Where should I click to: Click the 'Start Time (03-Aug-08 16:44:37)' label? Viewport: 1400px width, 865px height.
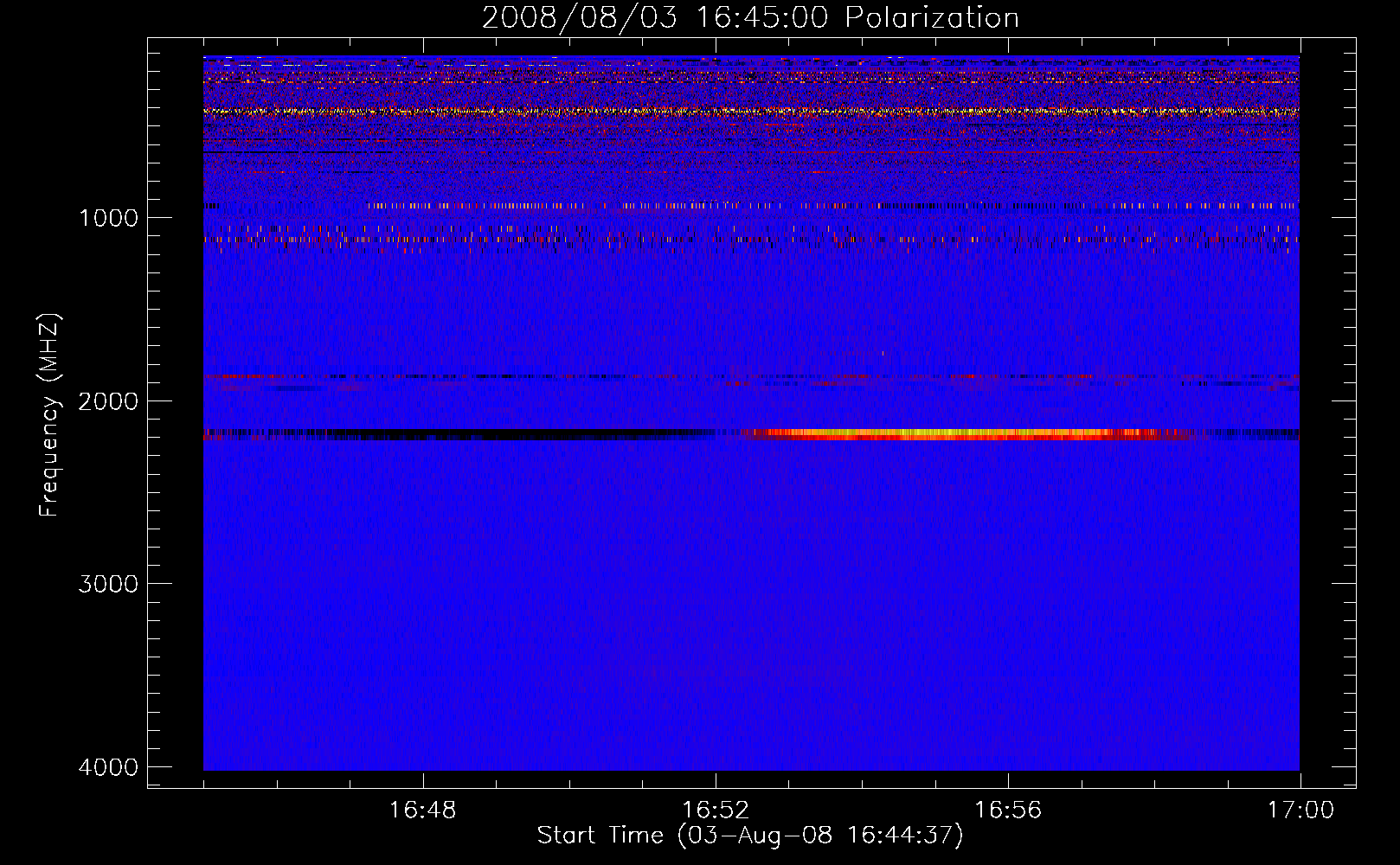pyautogui.click(x=749, y=836)
